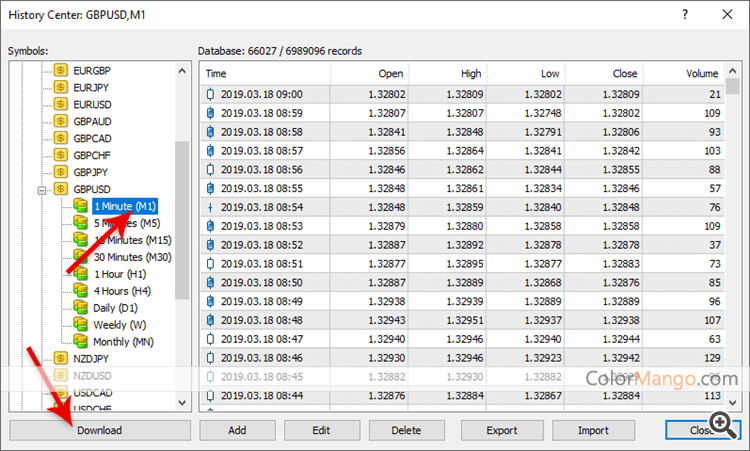Click the 1 Hour (H1) database icon
The image size is (750, 451).
80,273
